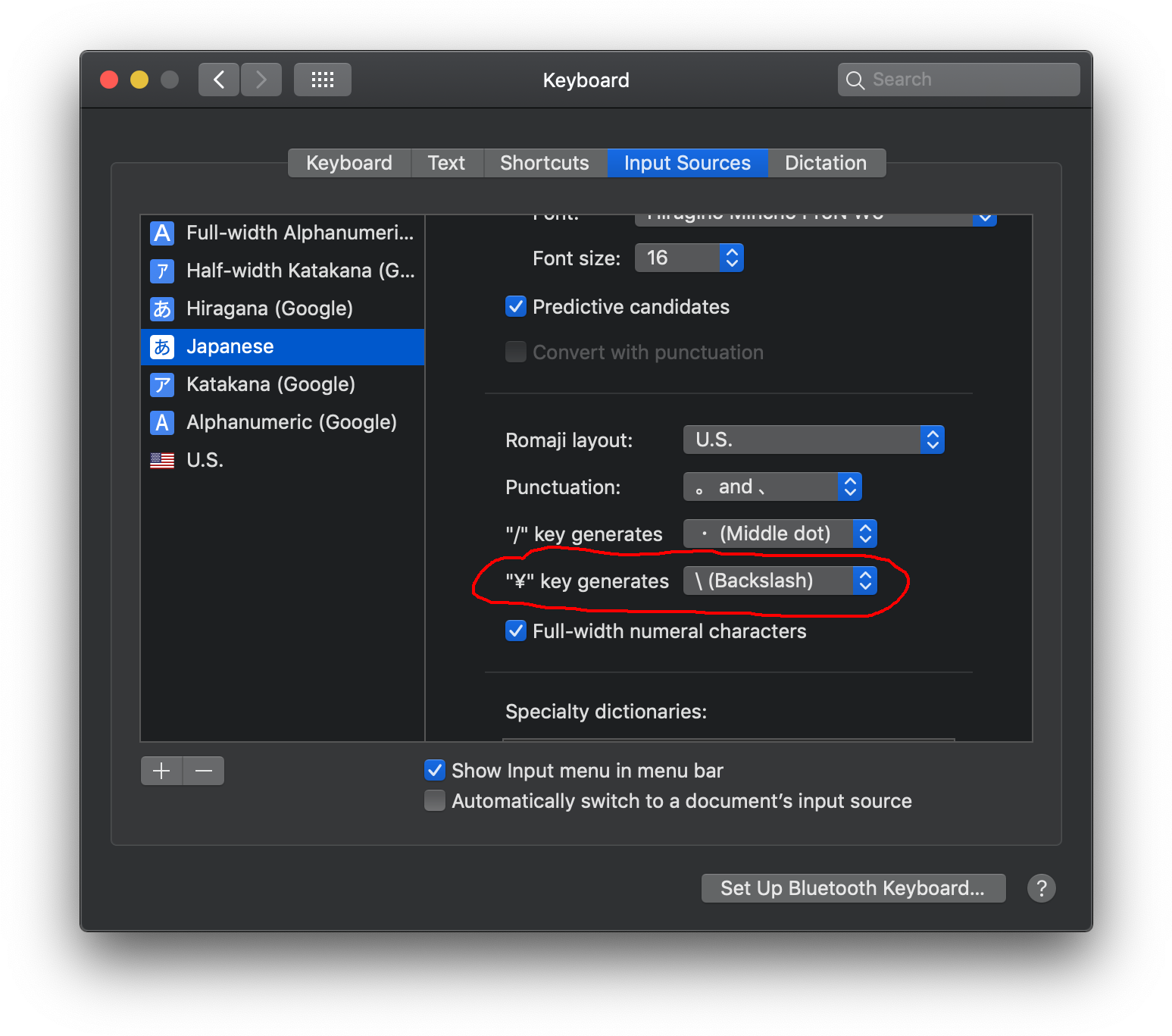Select the Katakana (Google) input icon
Image resolution: width=1172 pixels, height=1036 pixels.
[161, 384]
